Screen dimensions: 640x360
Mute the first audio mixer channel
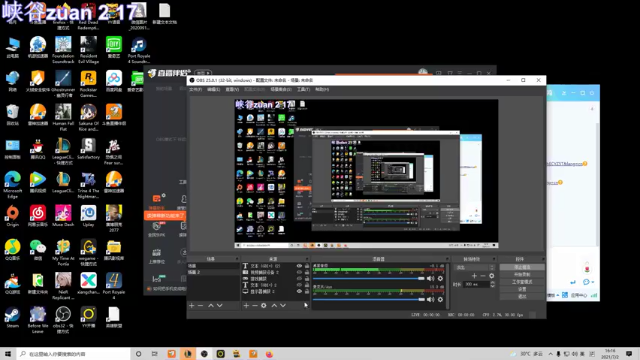(430, 278)
